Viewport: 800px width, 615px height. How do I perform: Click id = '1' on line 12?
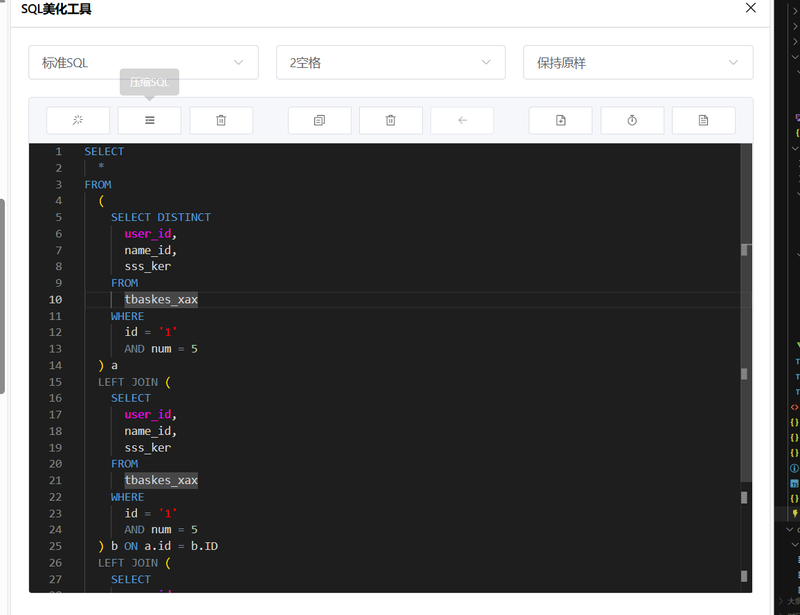coord(151,332)
